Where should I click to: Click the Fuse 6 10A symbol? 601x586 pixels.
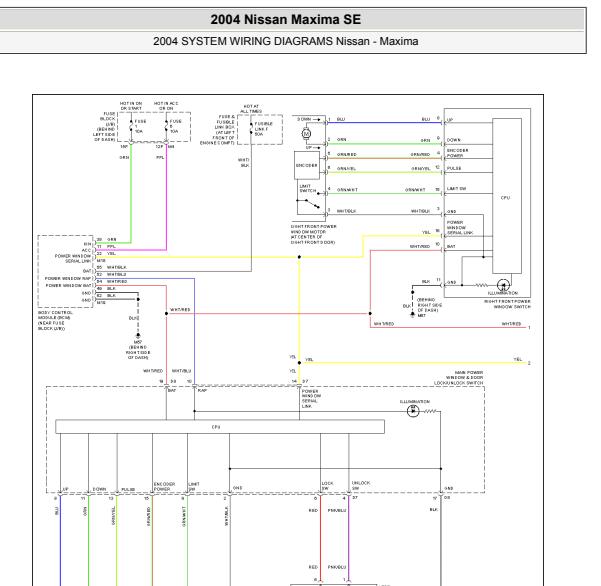point(166,126)
